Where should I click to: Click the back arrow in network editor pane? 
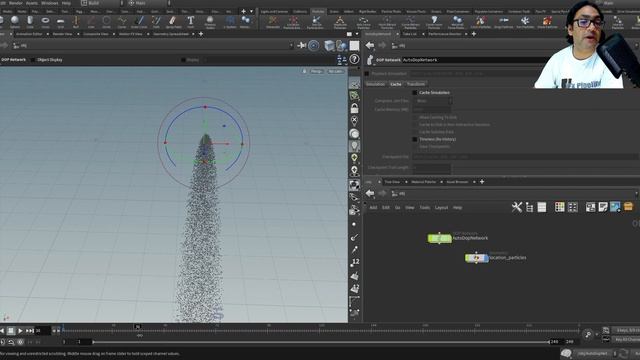click(370, 193)
